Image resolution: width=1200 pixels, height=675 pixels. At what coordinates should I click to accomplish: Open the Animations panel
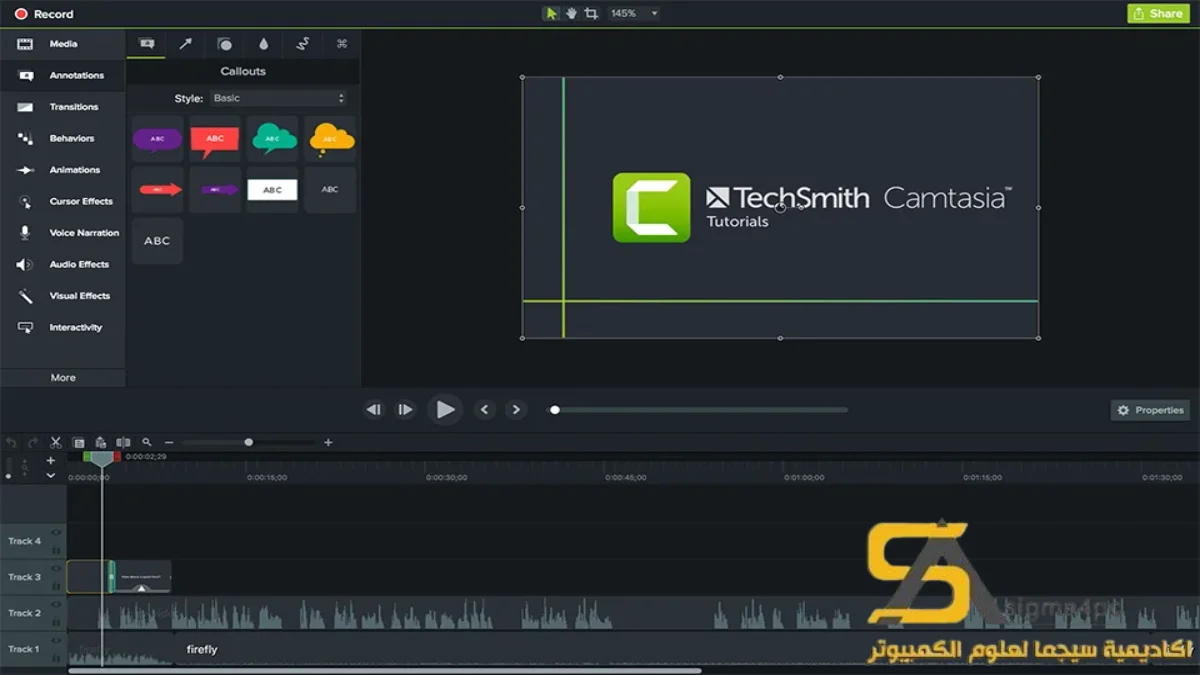[x=62, y=170]
